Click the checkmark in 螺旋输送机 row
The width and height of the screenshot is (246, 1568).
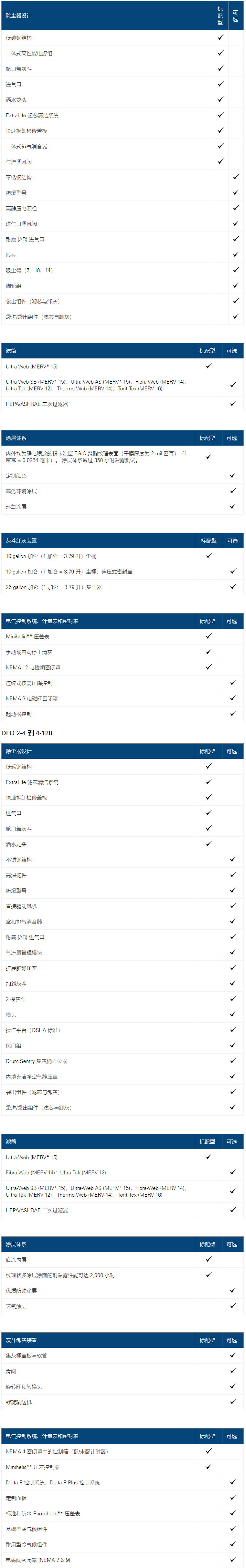[233, 1401]
